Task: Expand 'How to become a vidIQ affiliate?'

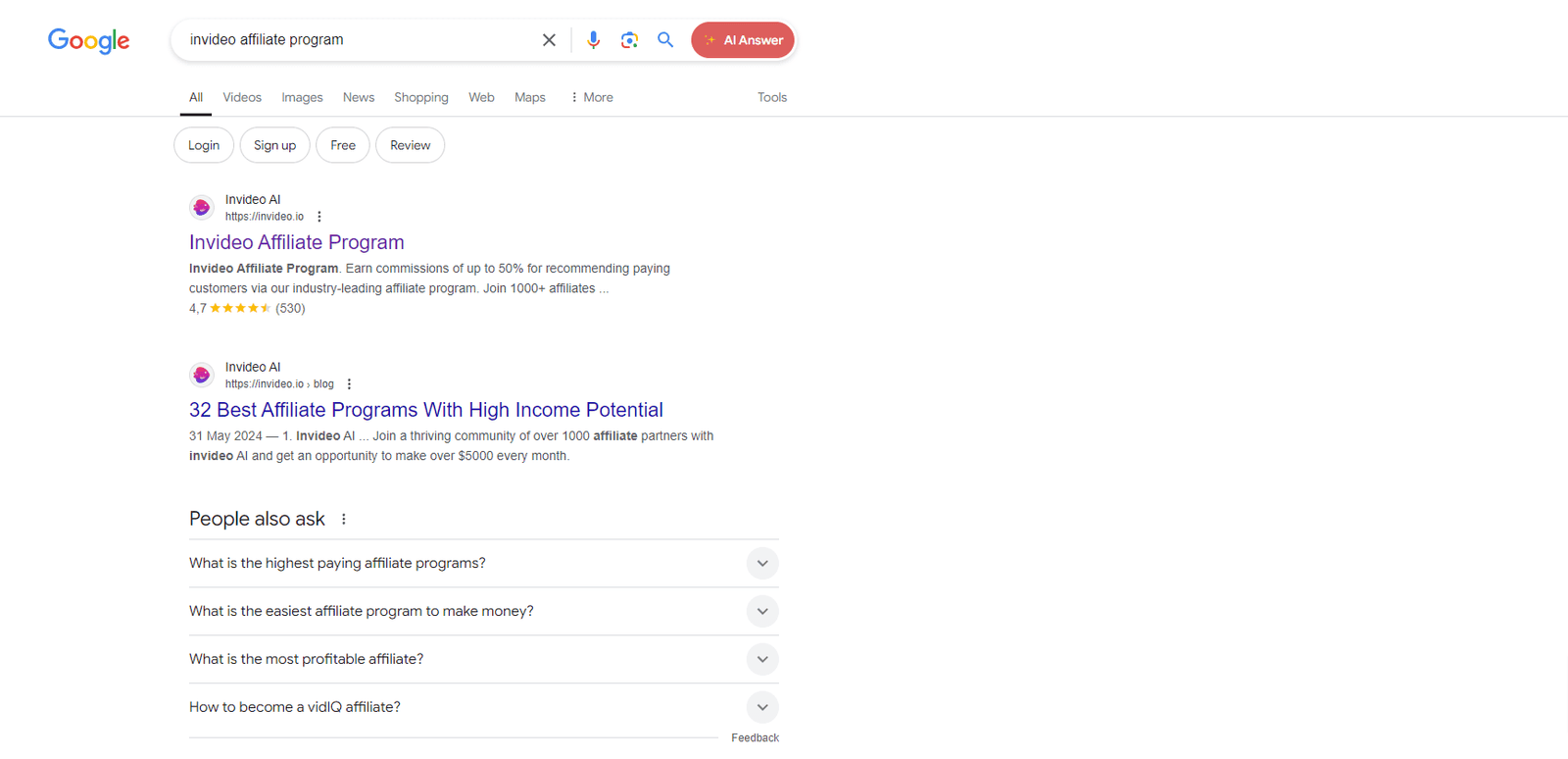Action: 484,707
